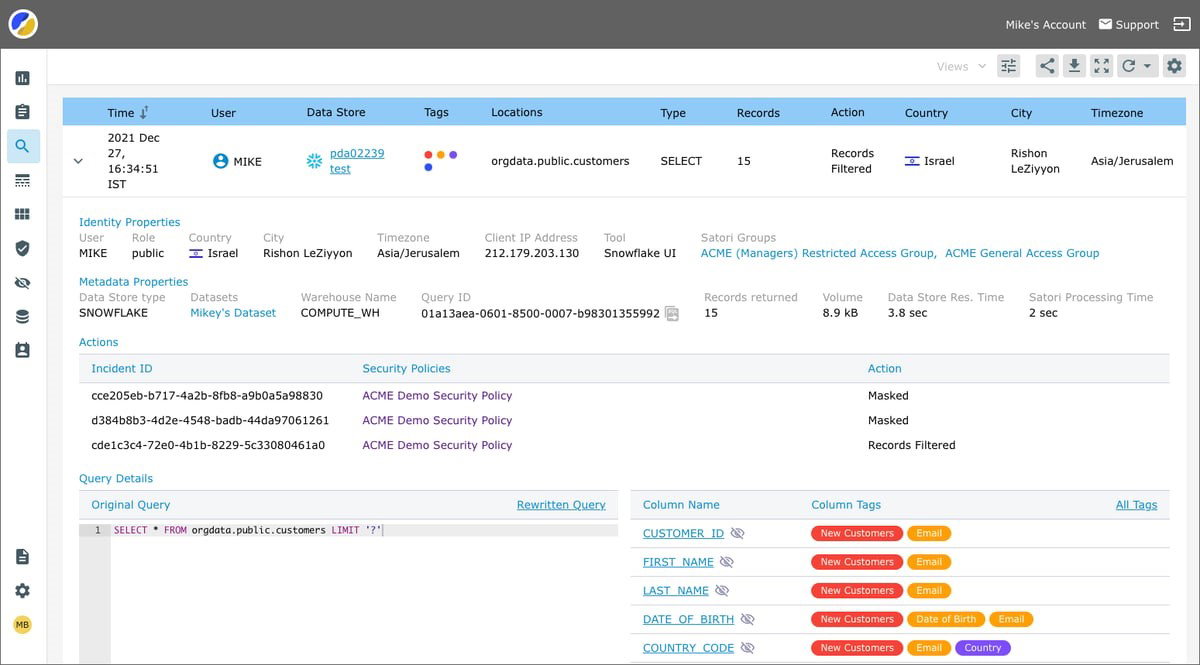Toggle masking eye for CUSTOMER_ID
Image resolution: width=1200 pixels, height=665 pixels.
[738, 534]
